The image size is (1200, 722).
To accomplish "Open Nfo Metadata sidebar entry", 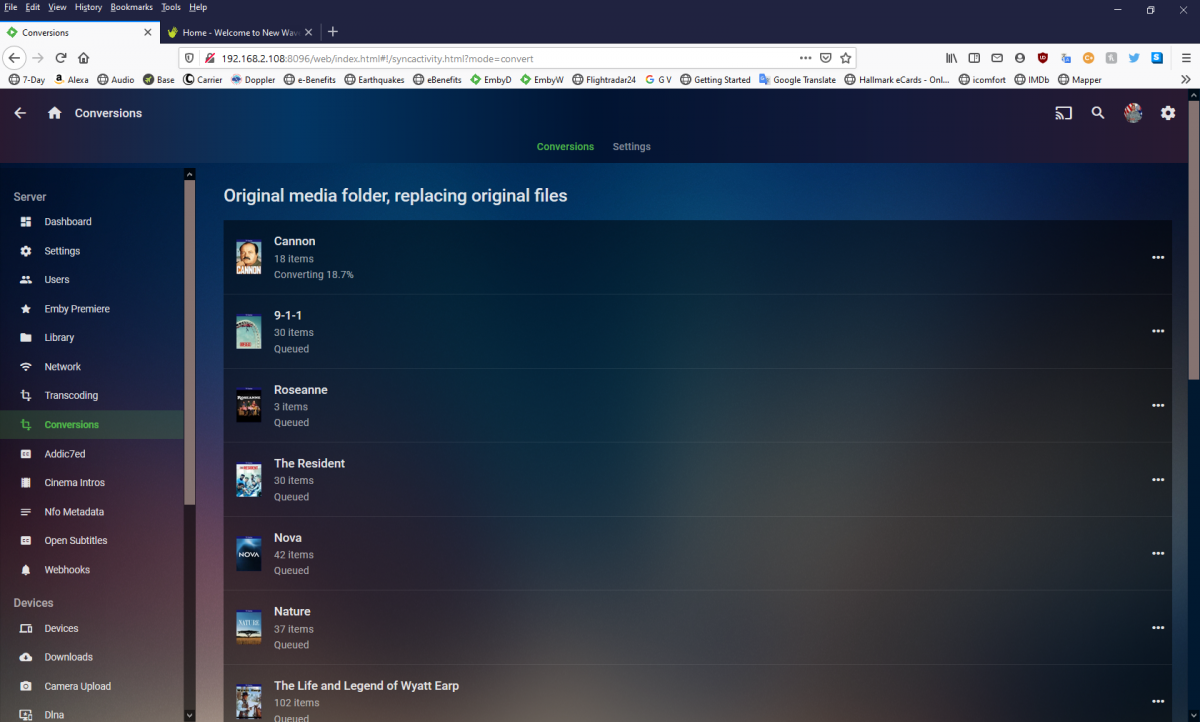I will [x=92, y=512].
